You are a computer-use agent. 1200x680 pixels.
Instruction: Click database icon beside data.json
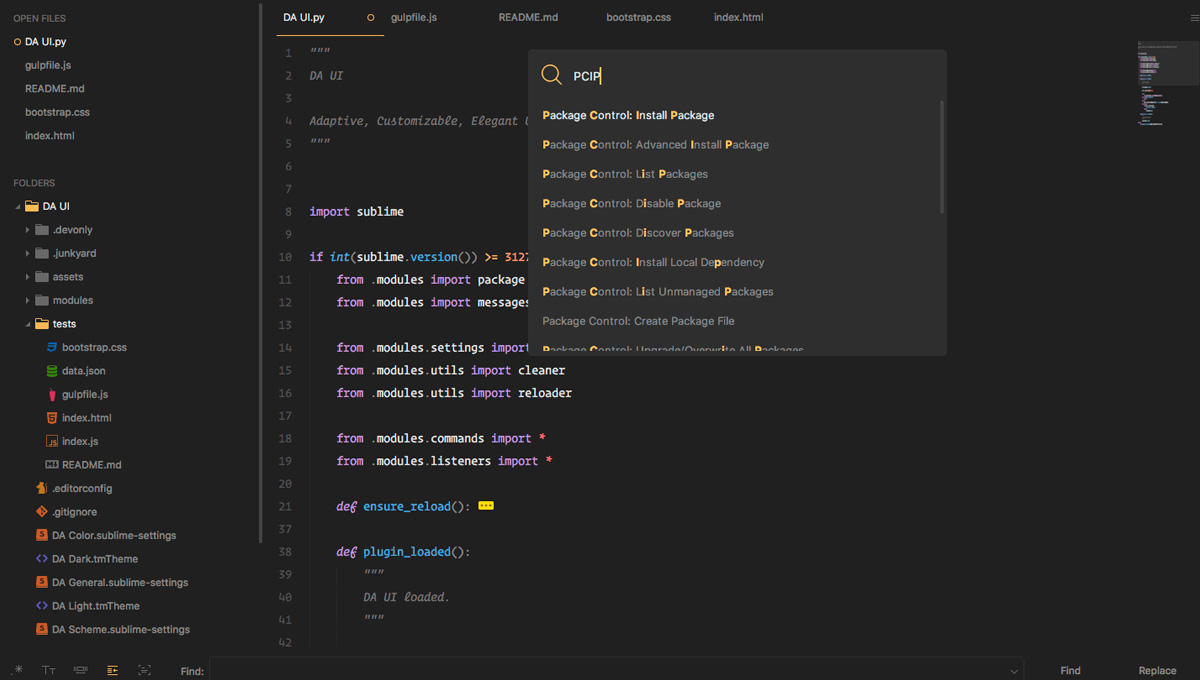(53, 371)
